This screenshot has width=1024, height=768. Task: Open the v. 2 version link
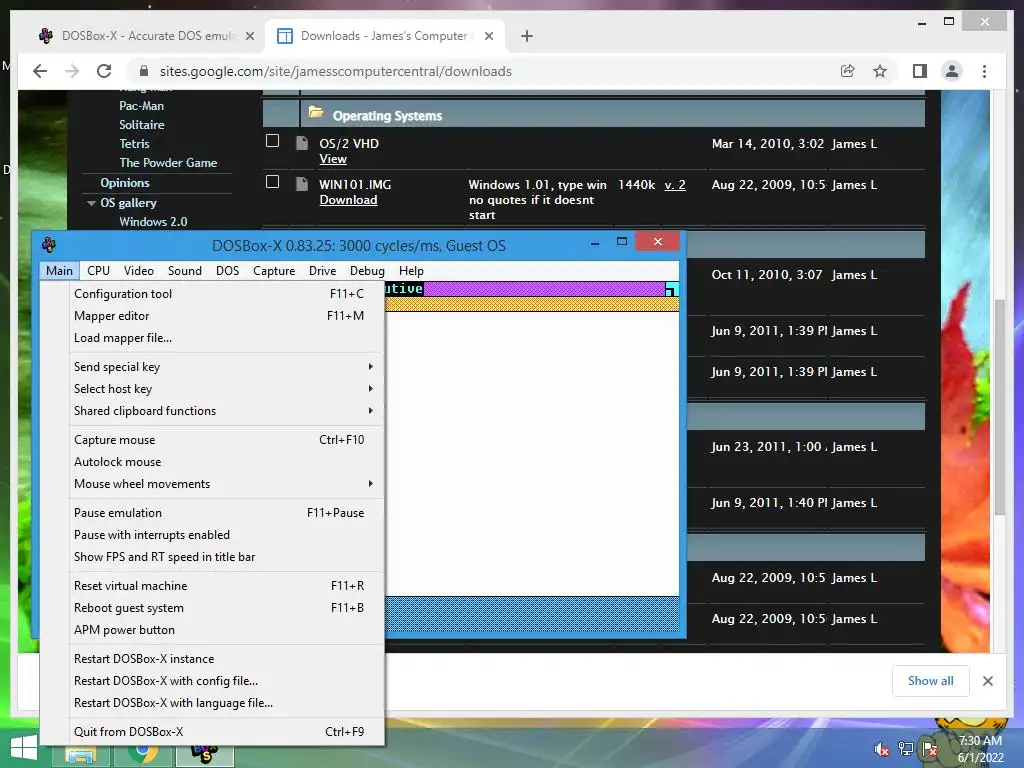[x=675, y=185]
